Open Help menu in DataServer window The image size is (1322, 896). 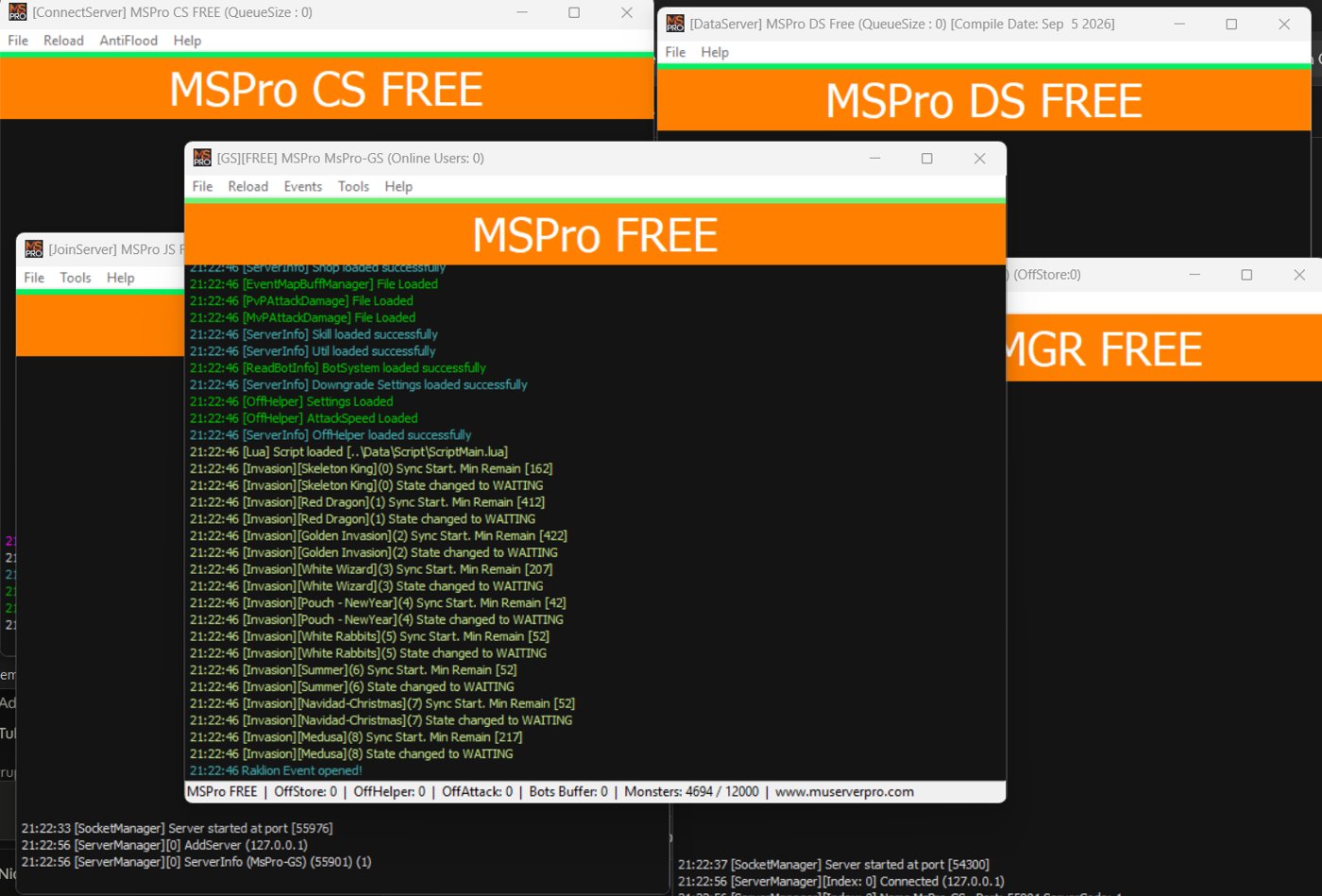point(715,52)
